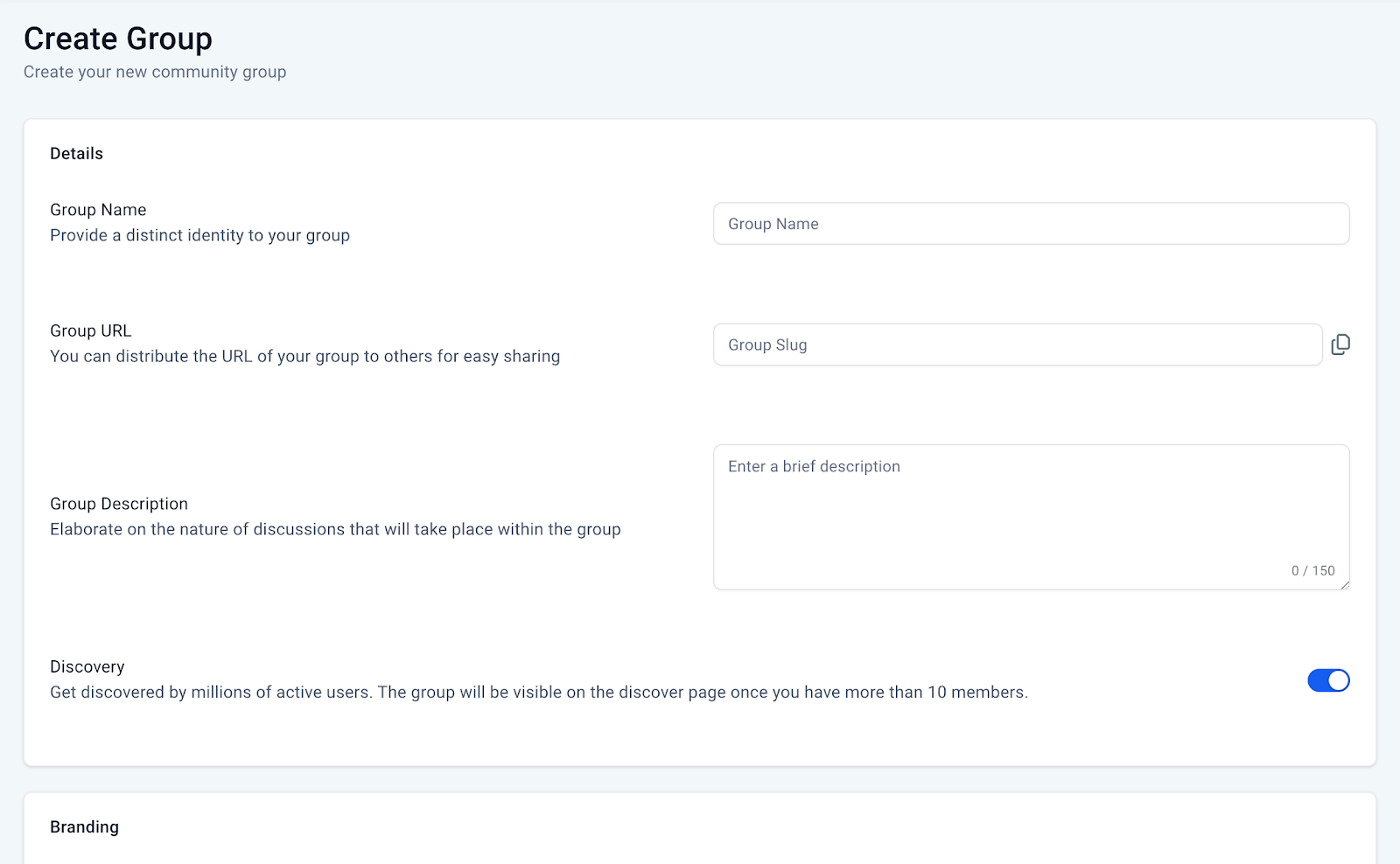
Task: Click the Group Description label
Action: click(x=118, y=503)
